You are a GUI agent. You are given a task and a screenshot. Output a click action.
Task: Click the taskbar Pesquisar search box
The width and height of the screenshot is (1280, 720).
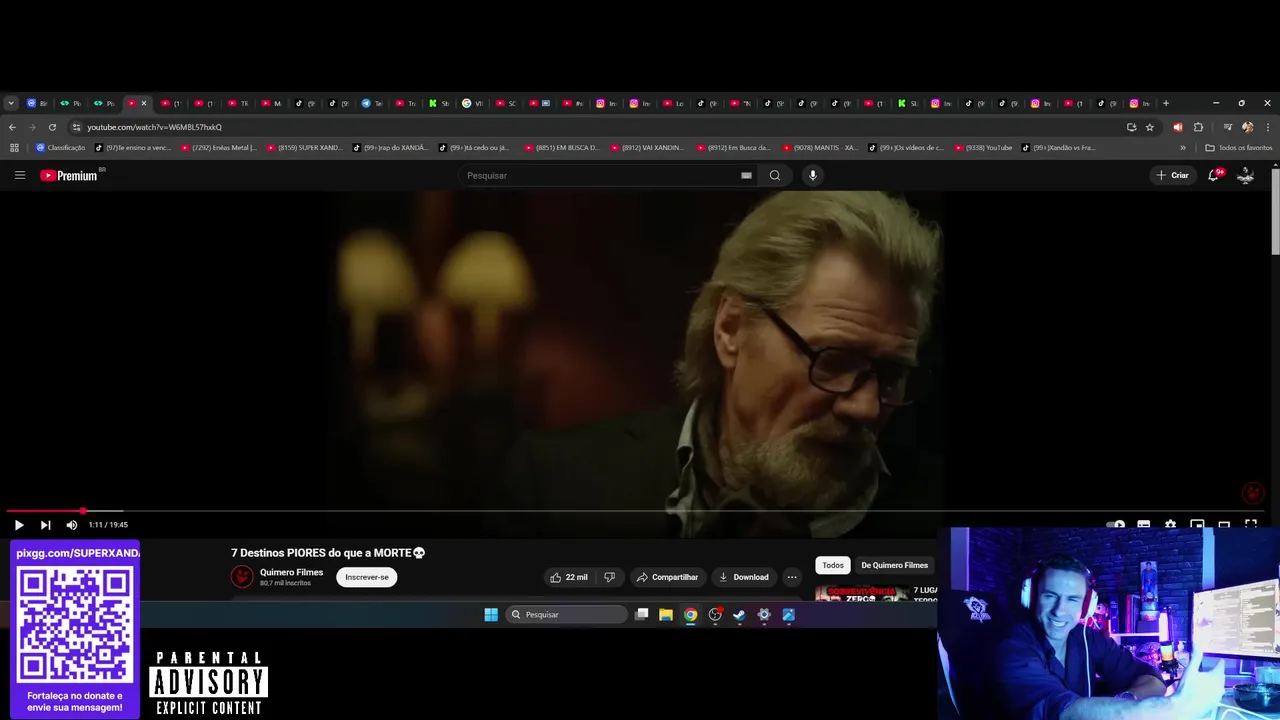tap(566, 615)
